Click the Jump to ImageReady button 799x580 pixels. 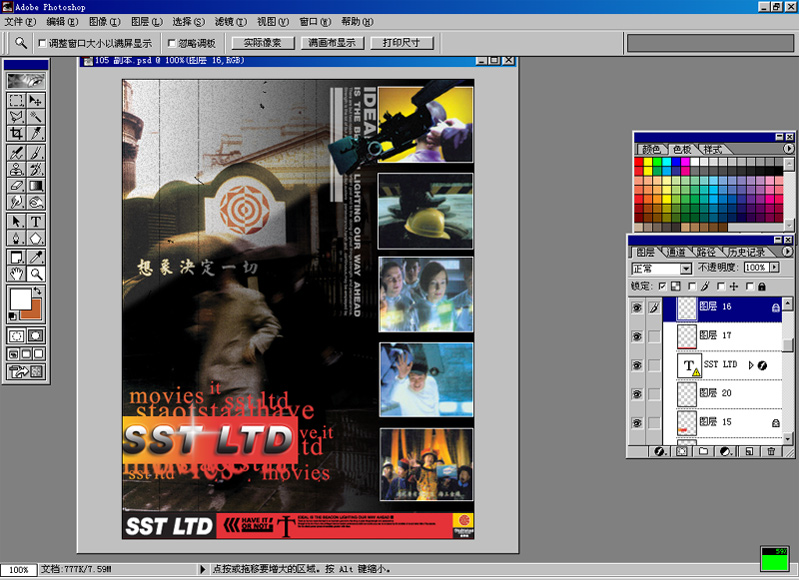(26, 372)
